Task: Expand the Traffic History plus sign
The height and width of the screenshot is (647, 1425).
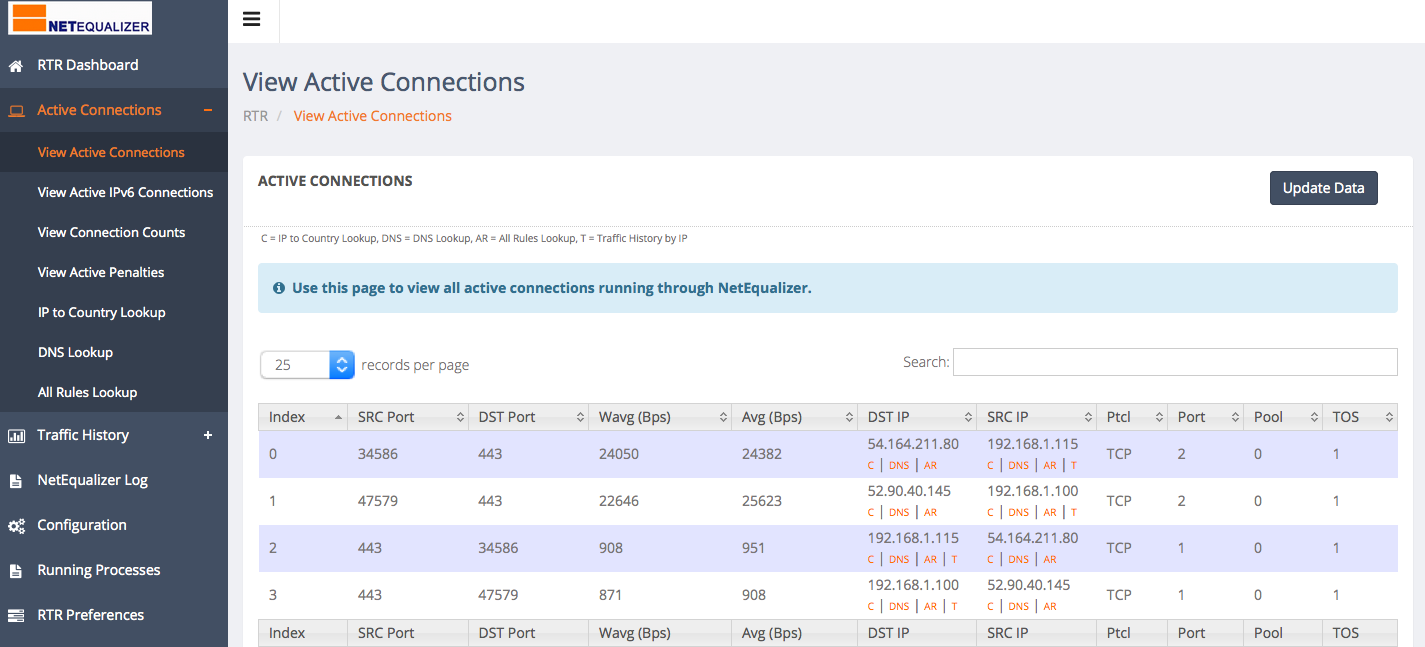Action: coord(208,435)
